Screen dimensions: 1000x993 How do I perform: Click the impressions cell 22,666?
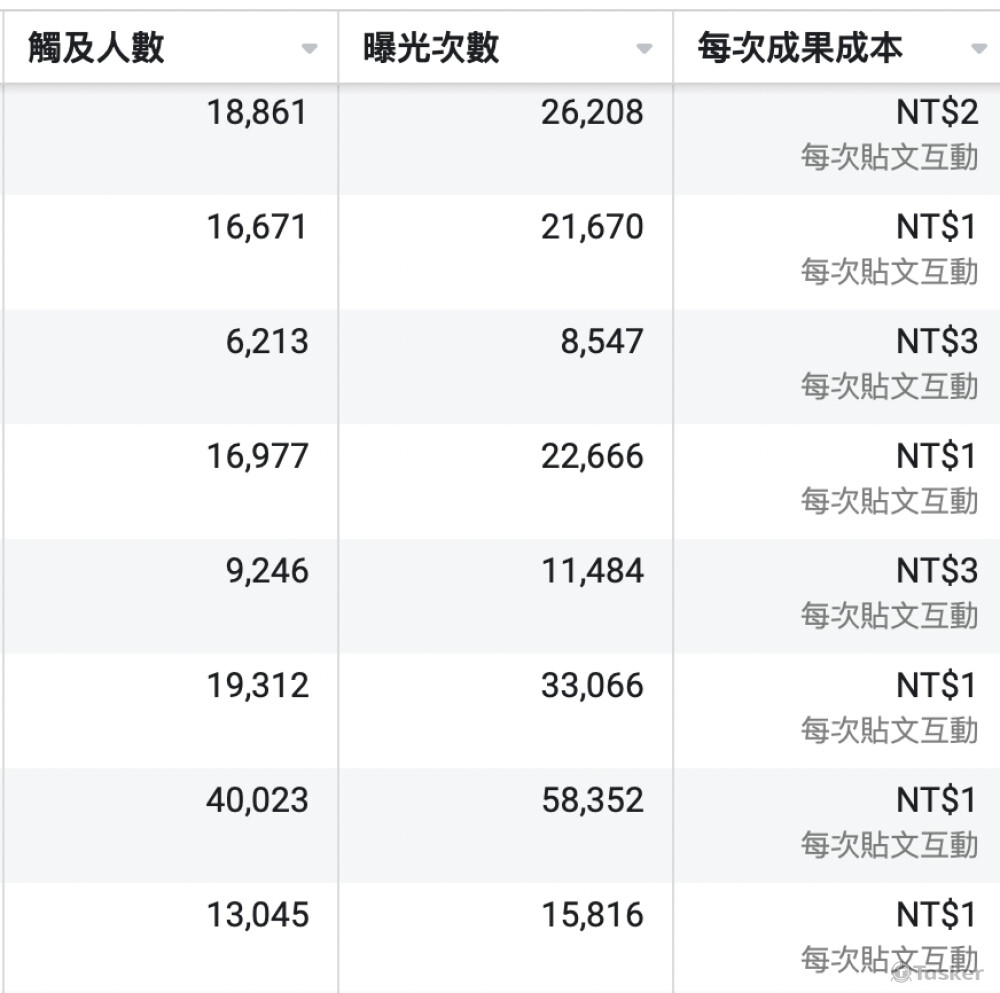click(592, 457)
